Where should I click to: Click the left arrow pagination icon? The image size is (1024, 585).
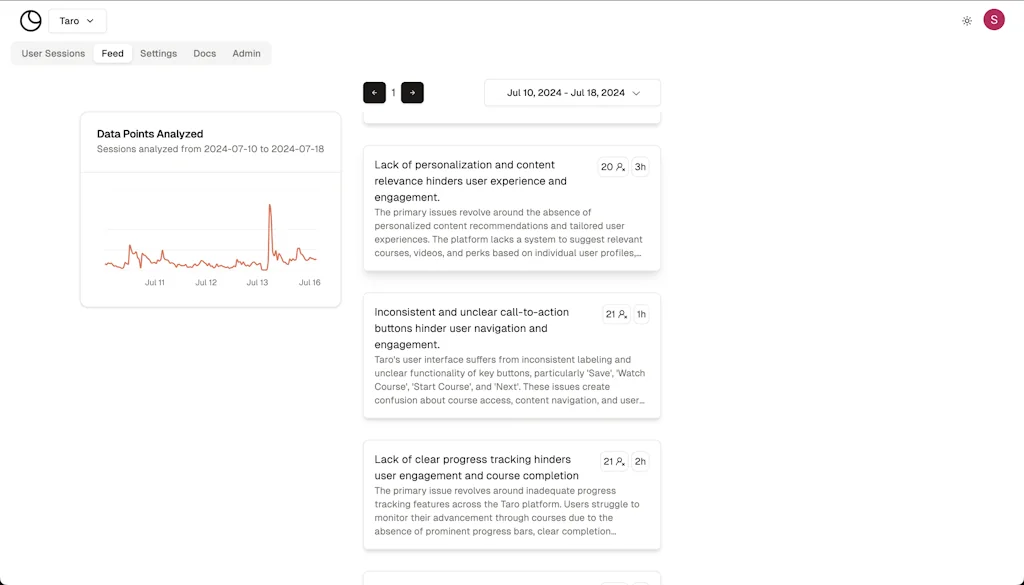(x=374, y=92)
